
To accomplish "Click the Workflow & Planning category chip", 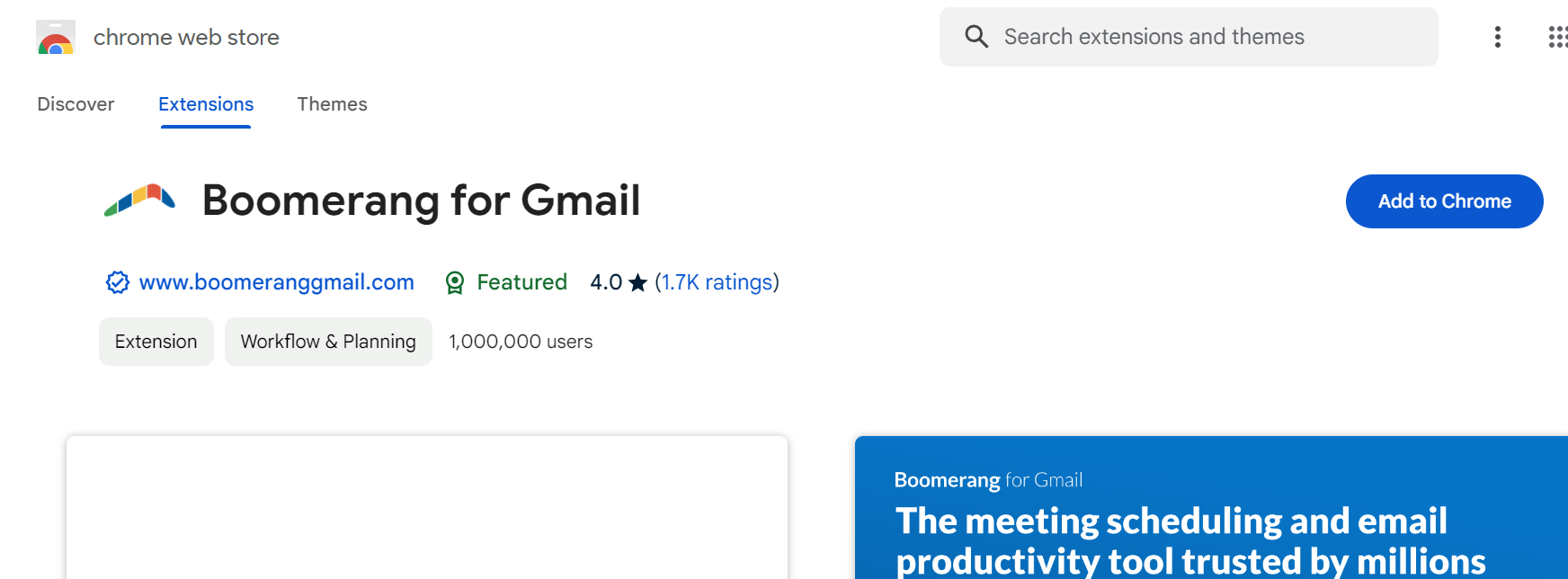I will point(328,342).
